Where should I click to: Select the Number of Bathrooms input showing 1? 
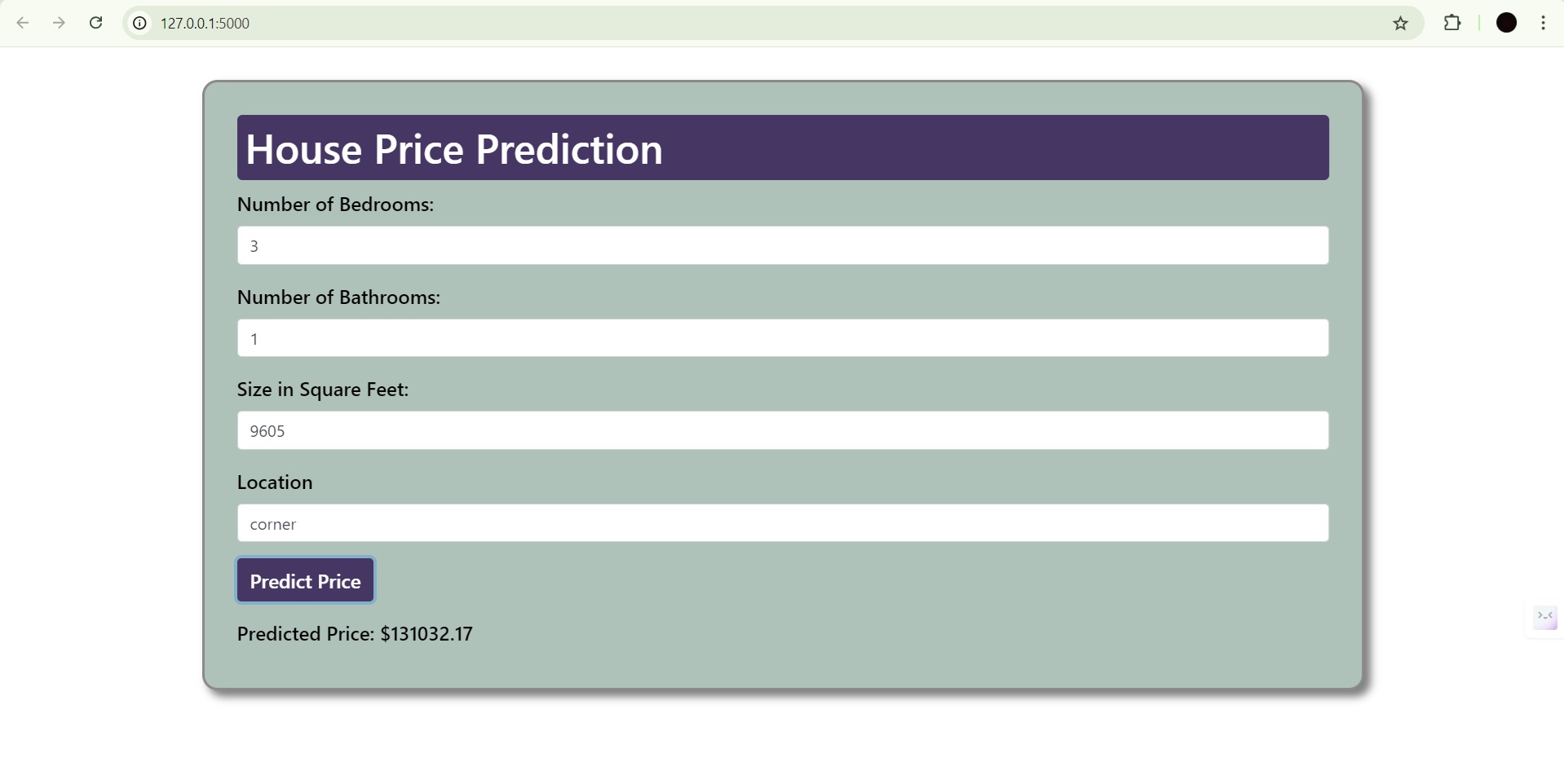click(x=781, y=337)
